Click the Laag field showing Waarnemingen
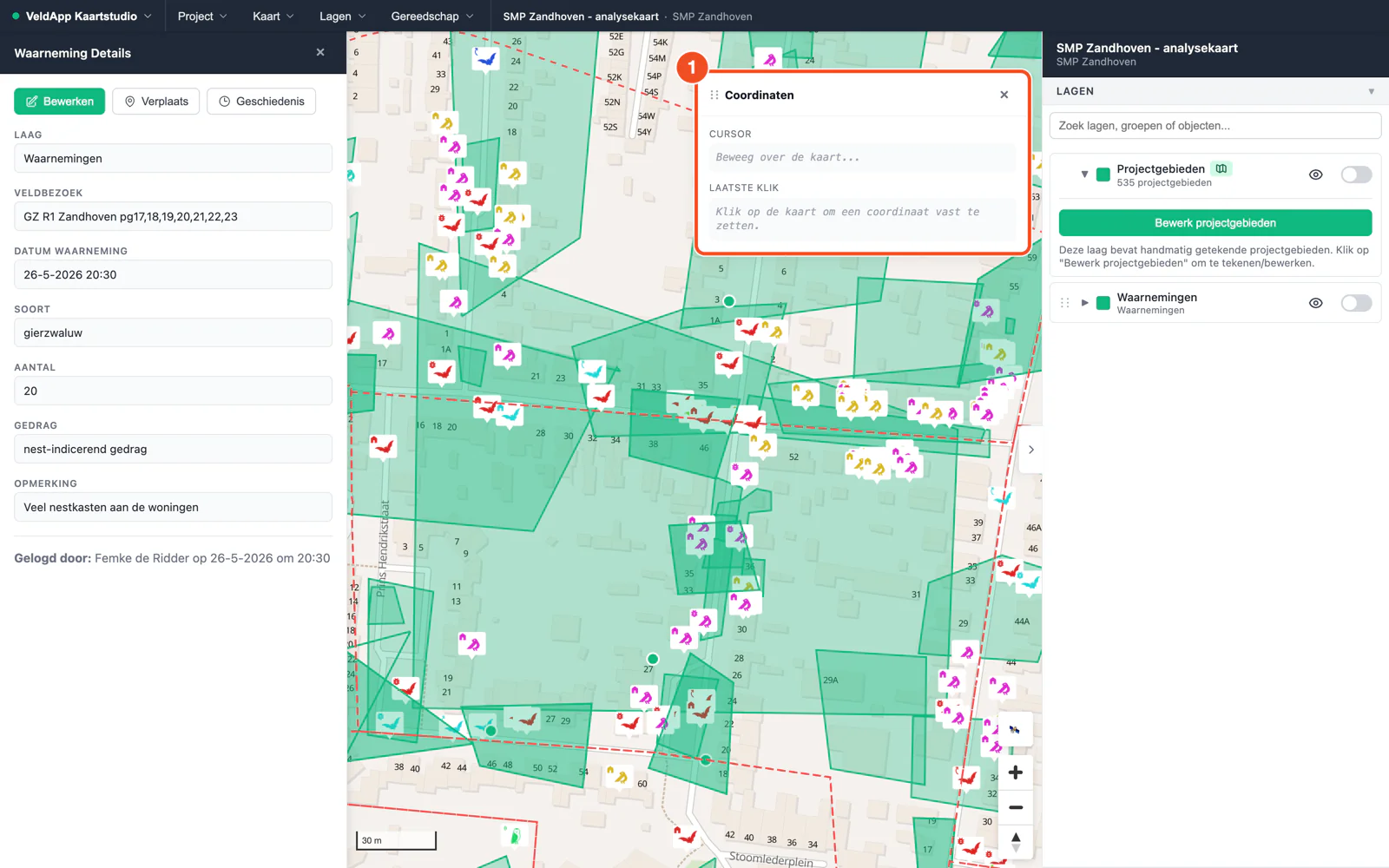Screen dimensions: 1389x868 point(173,158)
